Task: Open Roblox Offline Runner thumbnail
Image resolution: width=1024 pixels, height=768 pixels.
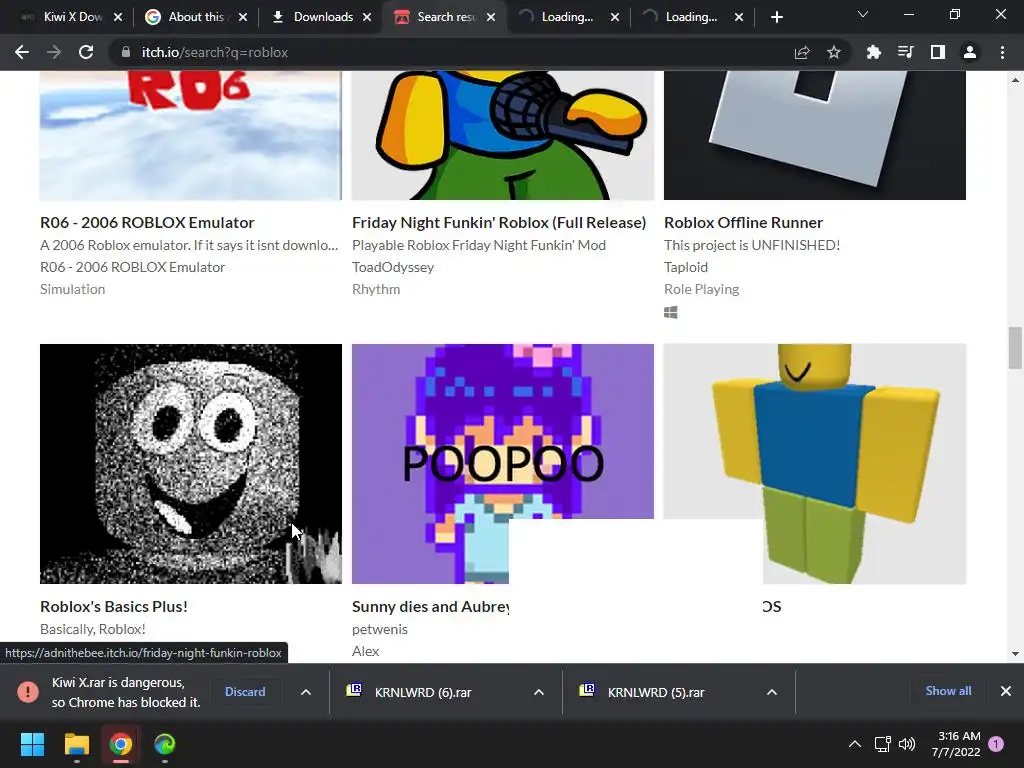Action: 815,135
